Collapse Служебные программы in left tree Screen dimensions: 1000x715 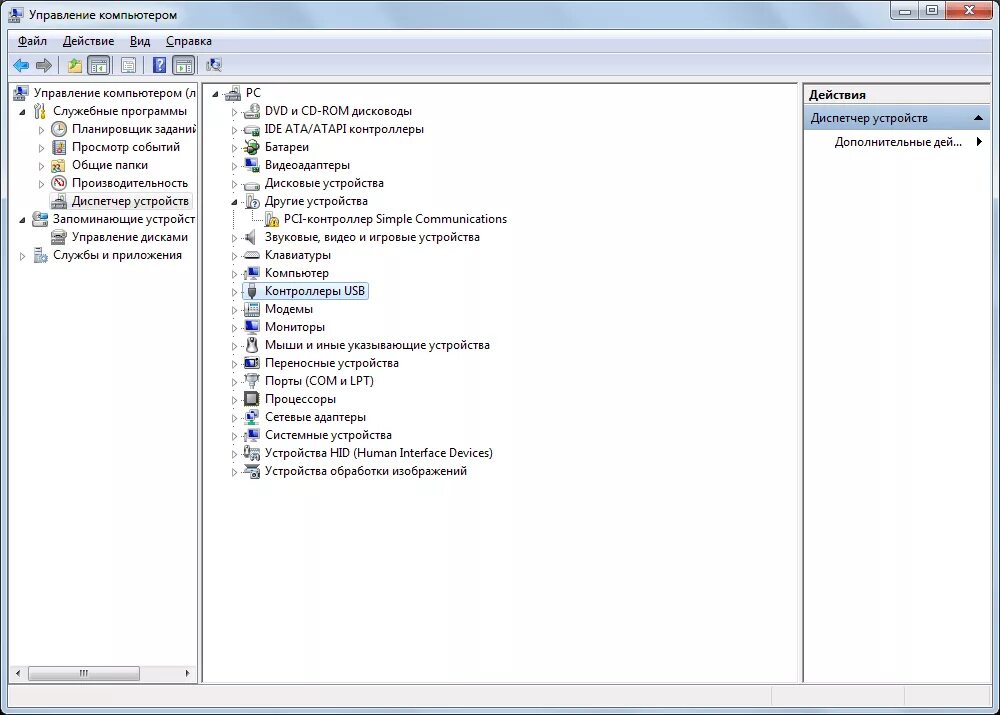click(x=23, y=112)
